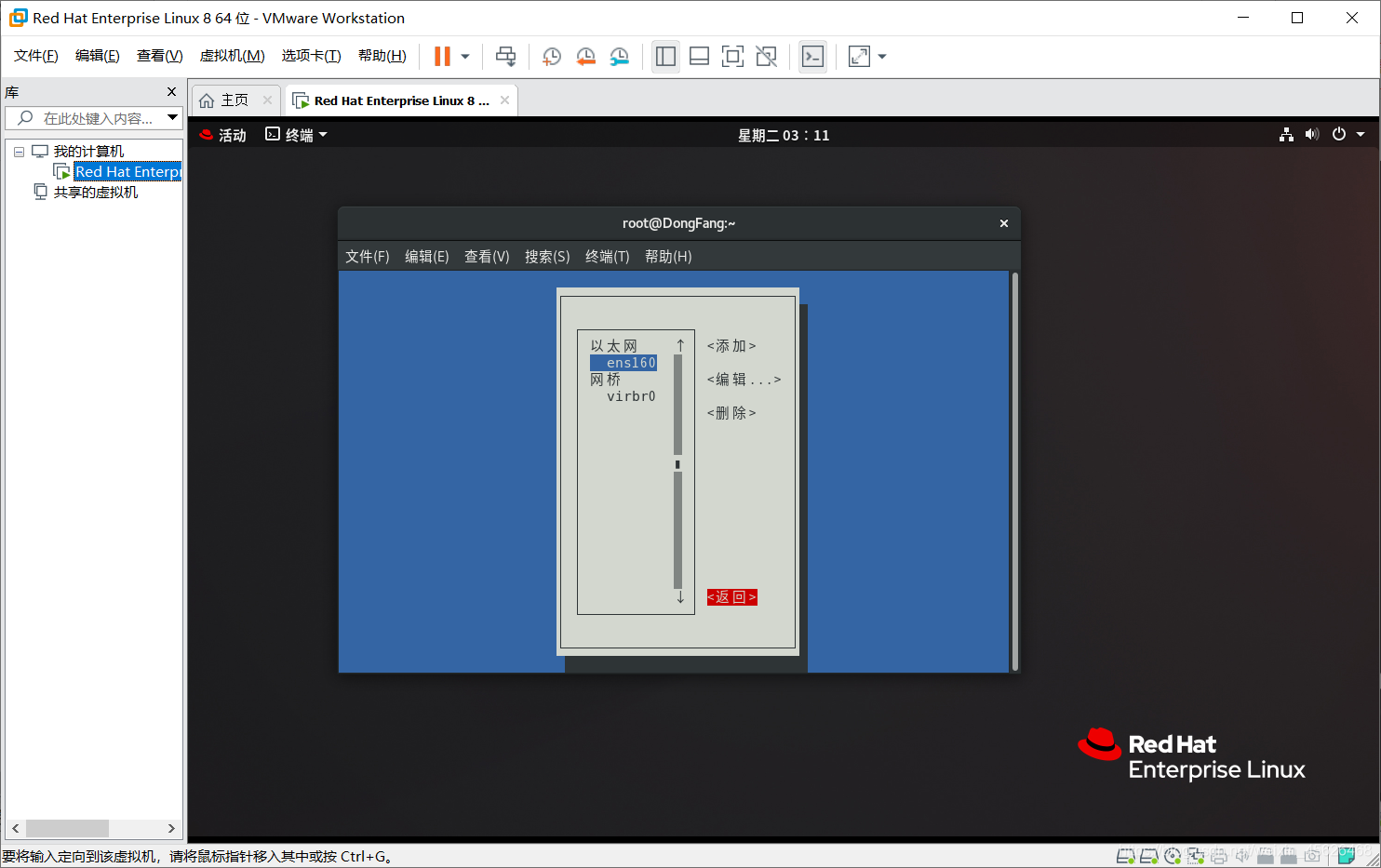Click the power icon in GNOME top bar

click(1339, 135)
